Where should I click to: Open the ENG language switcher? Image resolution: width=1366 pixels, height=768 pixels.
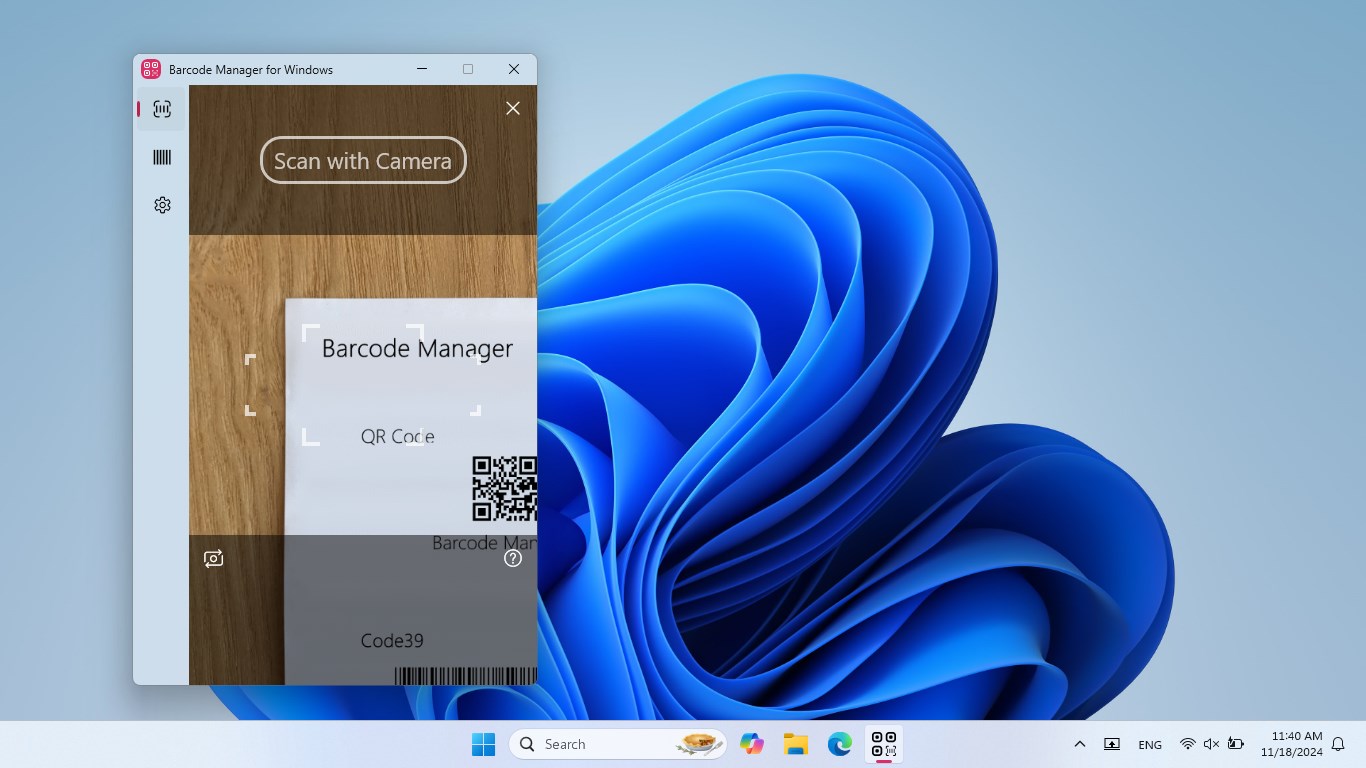click(1150, 744)
